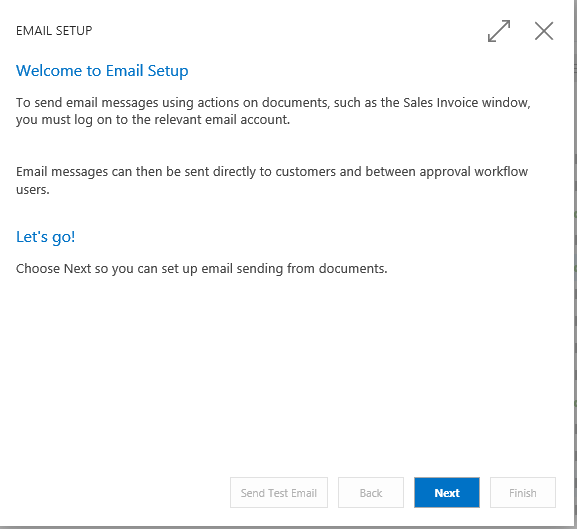
Task: Click the Welcome to Email Setup heading
Action: point(102,71)
